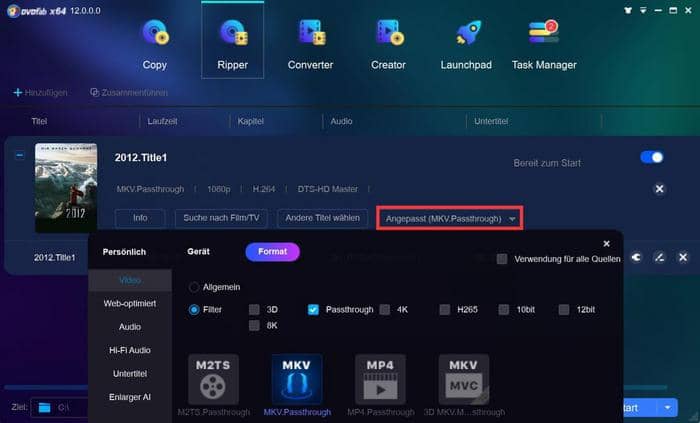The width and height of the screenshot is (700, 423).
Task: Select Audio category in sidebar
Action: (x=130, y=327)
